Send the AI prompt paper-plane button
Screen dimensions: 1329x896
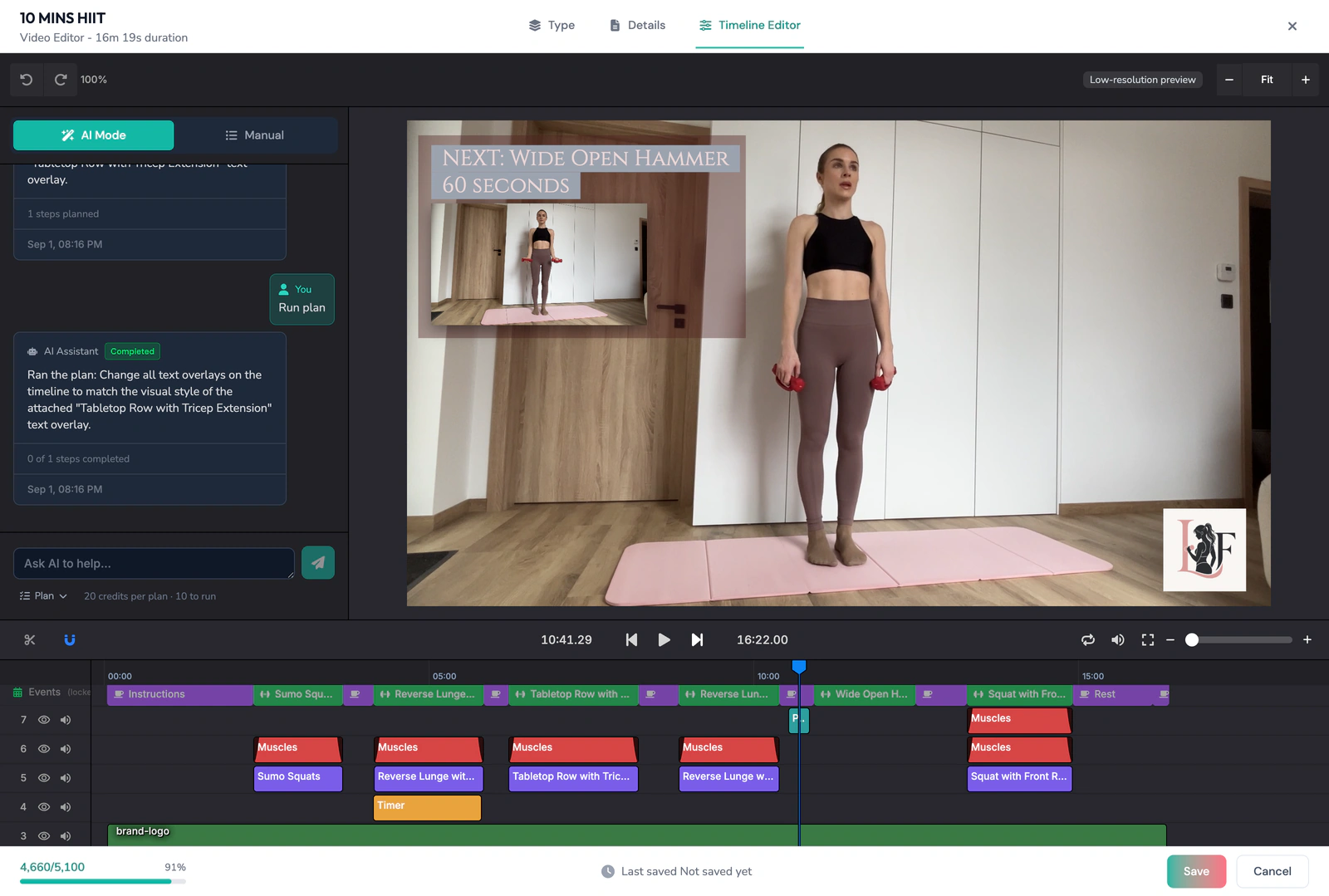(318, 563)
